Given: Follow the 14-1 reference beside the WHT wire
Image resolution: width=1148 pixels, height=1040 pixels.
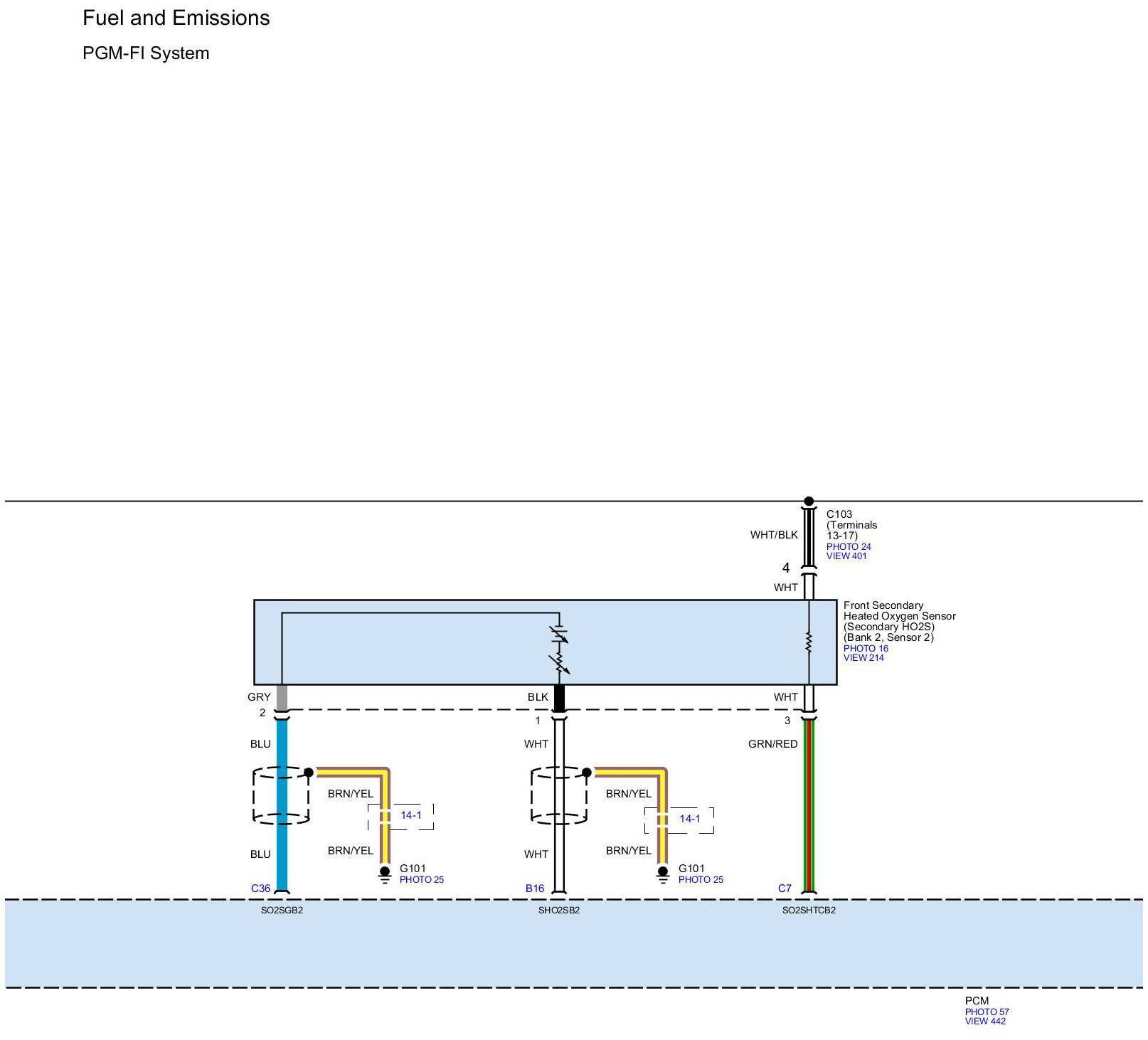Looking at the screenshot, I should (x=689, y=818).
